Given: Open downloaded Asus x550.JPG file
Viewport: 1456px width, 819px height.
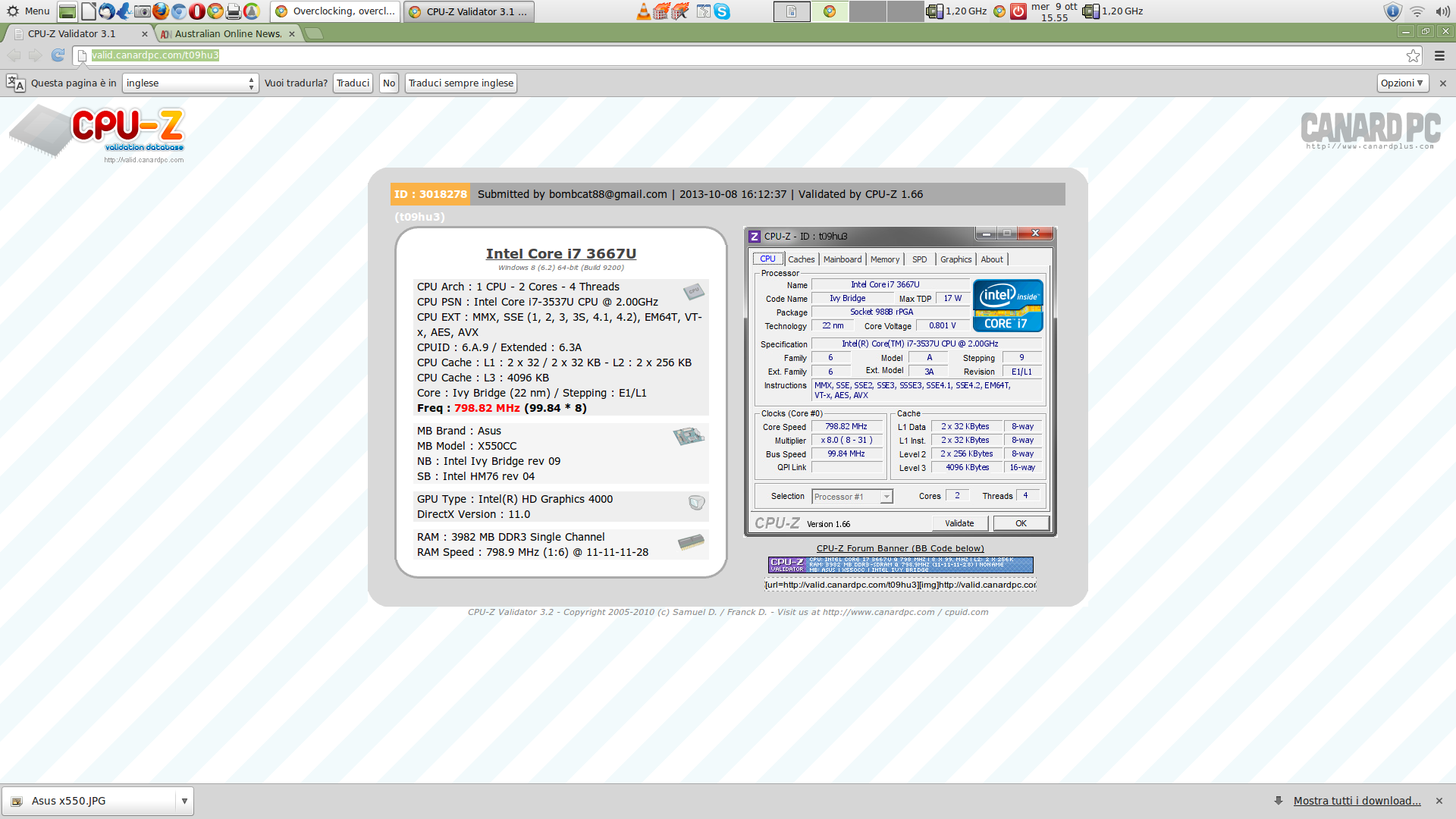Looking at the screenshot, I should point(89,801).
